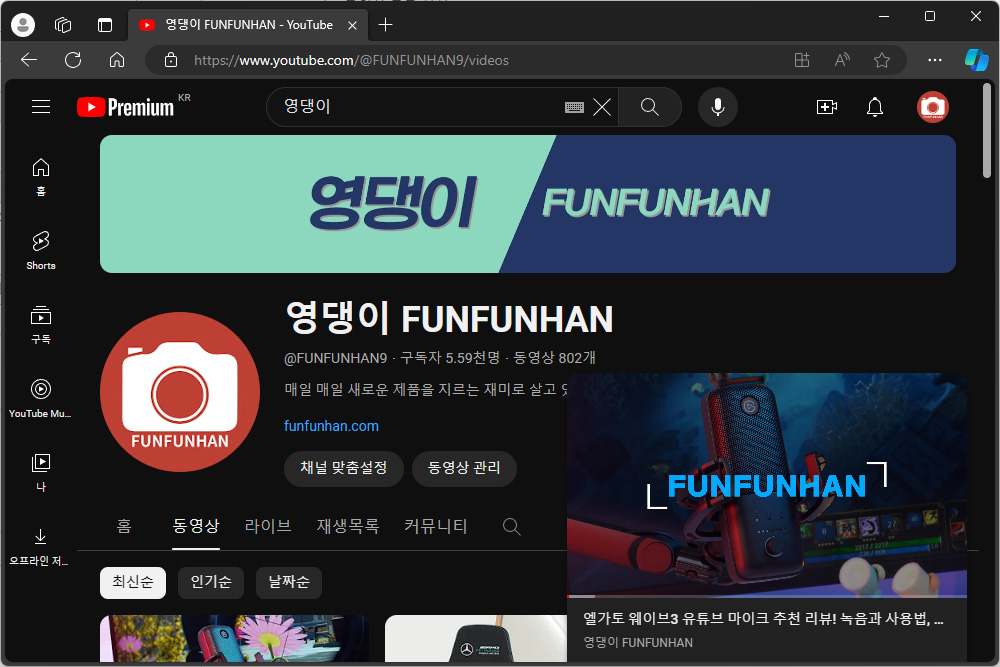Click the magnifier search button
1000x667 pixels.
649,107
